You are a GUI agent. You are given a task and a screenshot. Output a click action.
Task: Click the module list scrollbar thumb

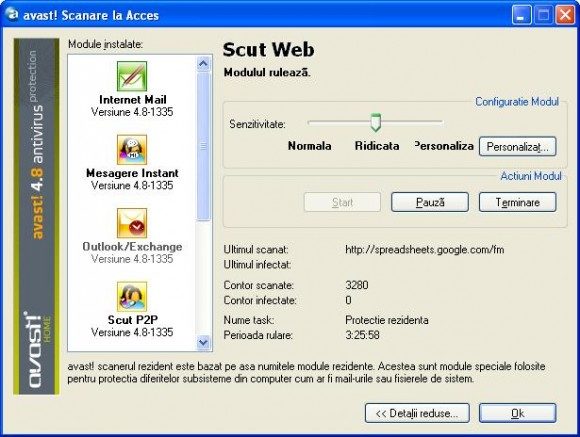coord(203,147)
